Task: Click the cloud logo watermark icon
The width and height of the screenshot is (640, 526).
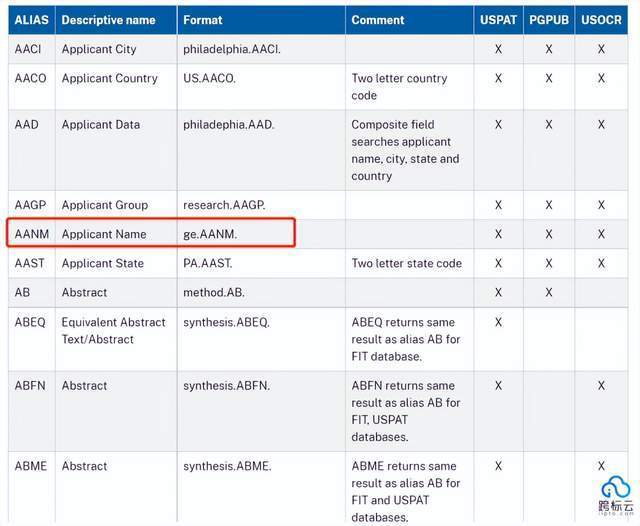Action: tap(616, 487)
